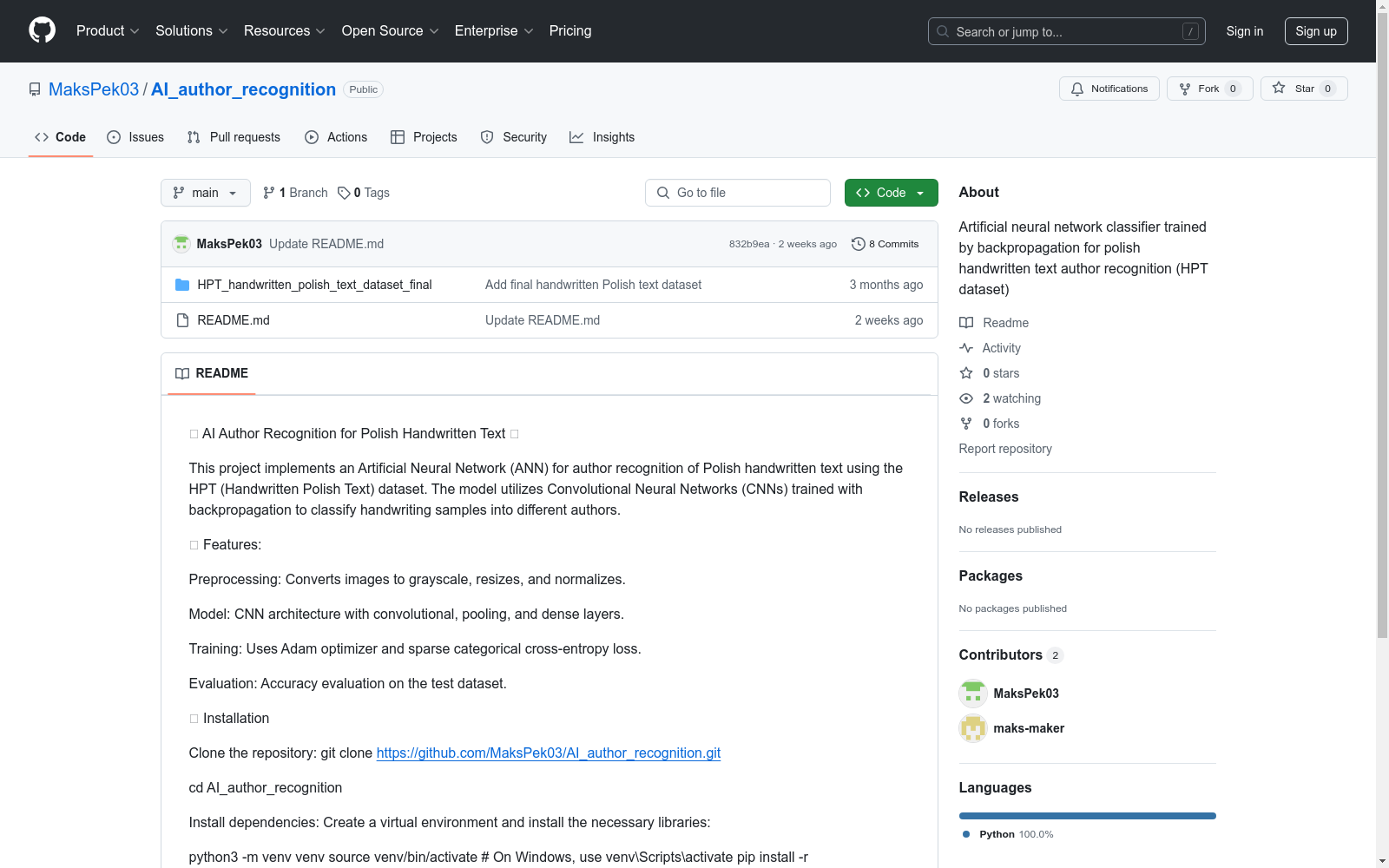Click MaksPek03 avatar in commit bar
The height and width of the screenshot is (868, 1389).
click(181, 244)
